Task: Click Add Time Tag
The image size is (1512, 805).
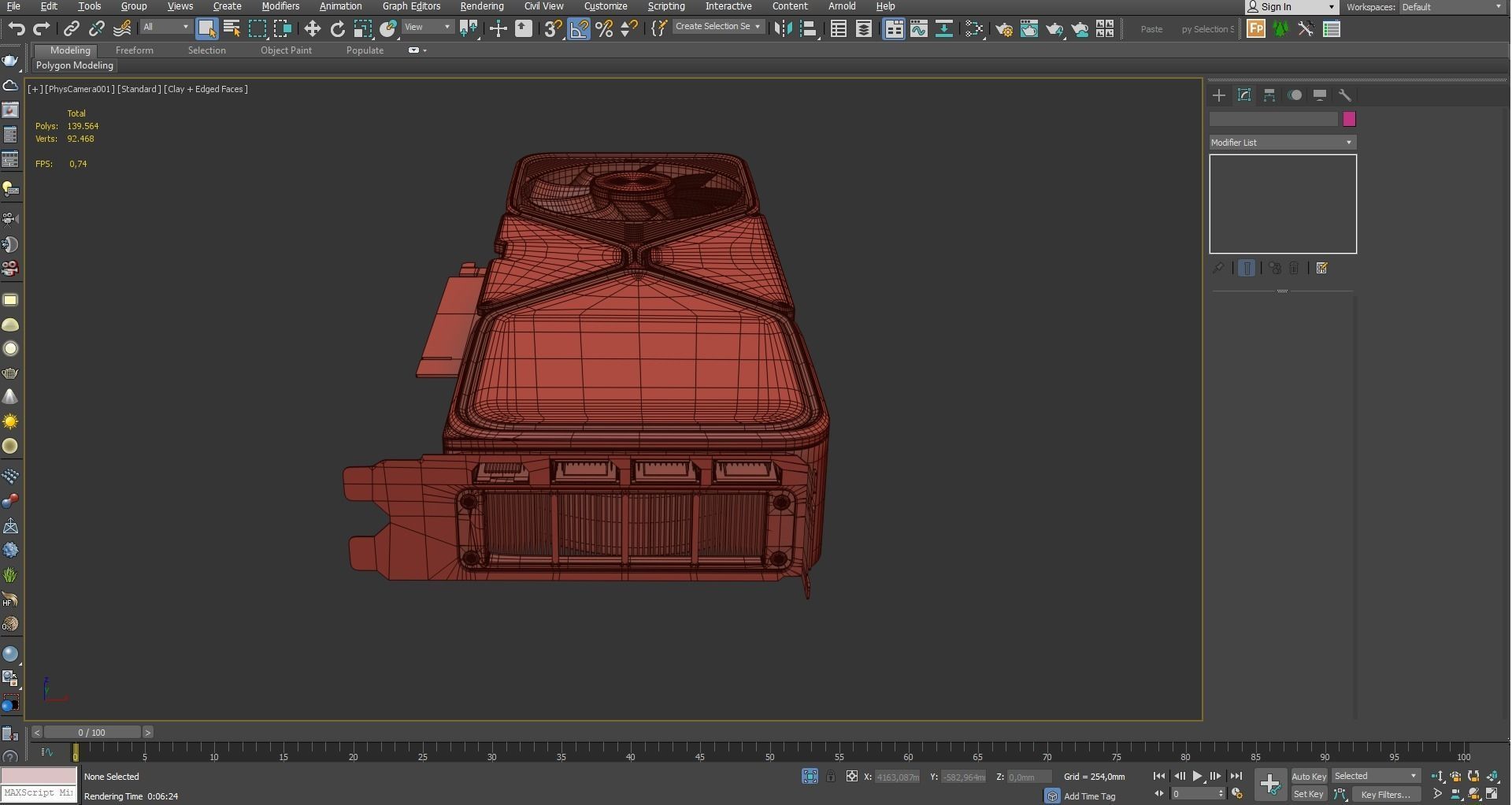Action: [x=1089, y=796]
